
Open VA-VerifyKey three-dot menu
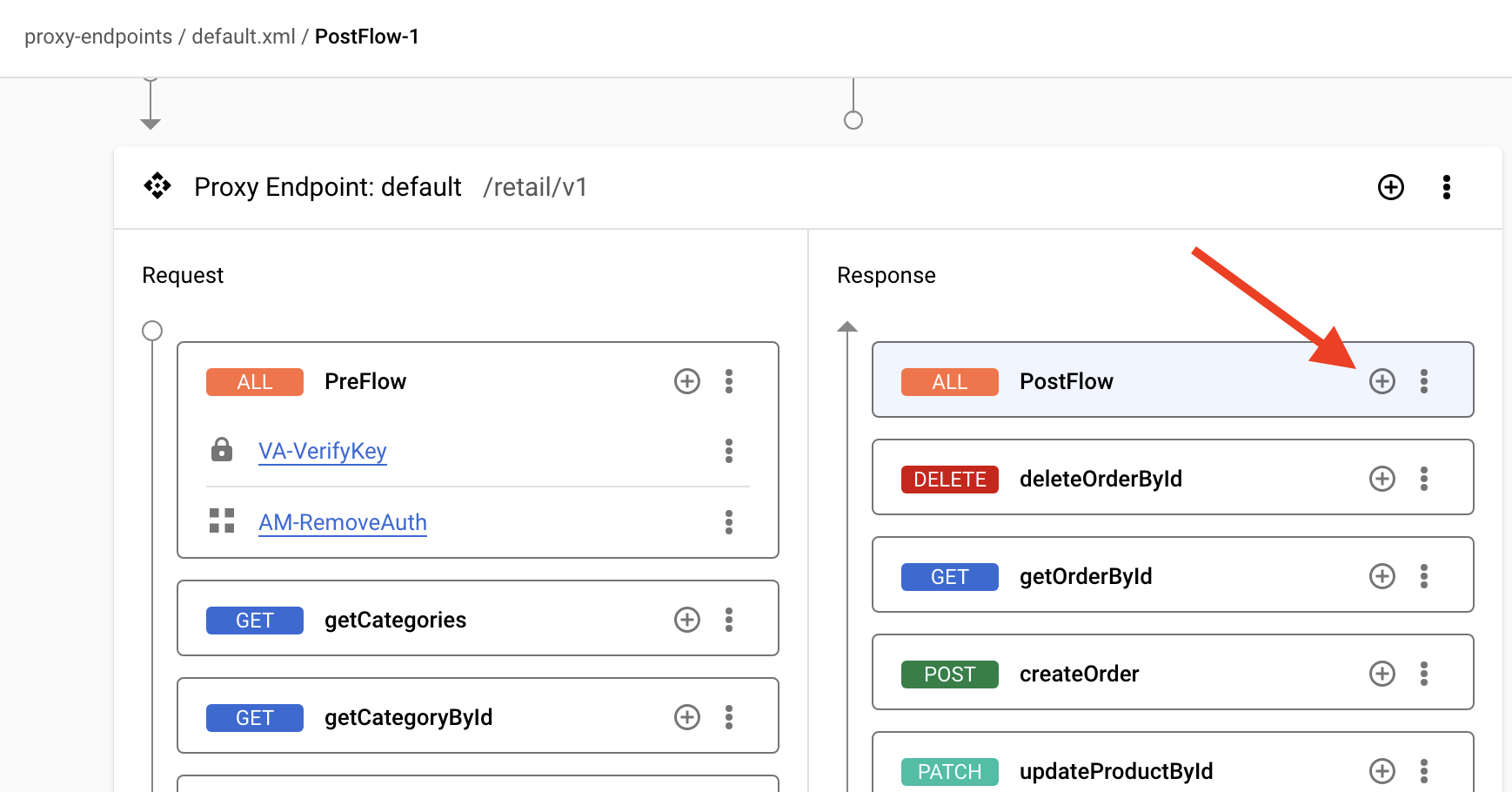pyautogui.click(x=728, y=451)
